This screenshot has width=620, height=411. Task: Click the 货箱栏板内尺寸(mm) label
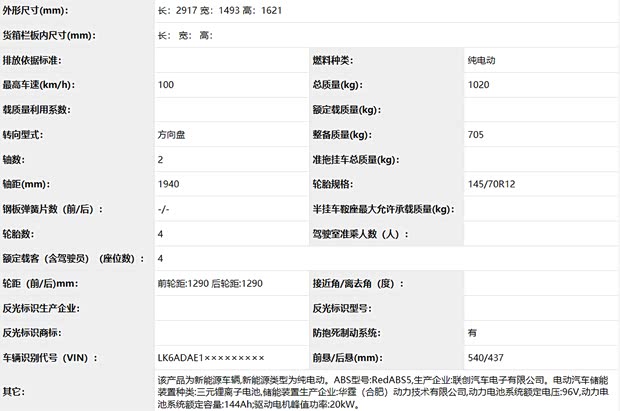click(x=49, y=36)
